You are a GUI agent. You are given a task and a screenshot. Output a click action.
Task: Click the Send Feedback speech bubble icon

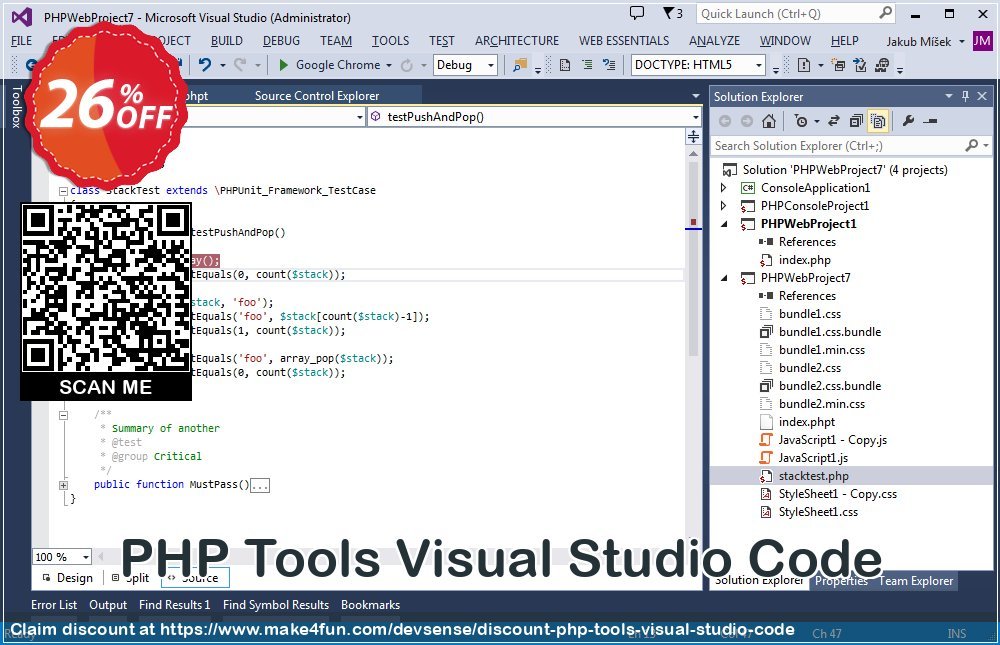(636, 13)
